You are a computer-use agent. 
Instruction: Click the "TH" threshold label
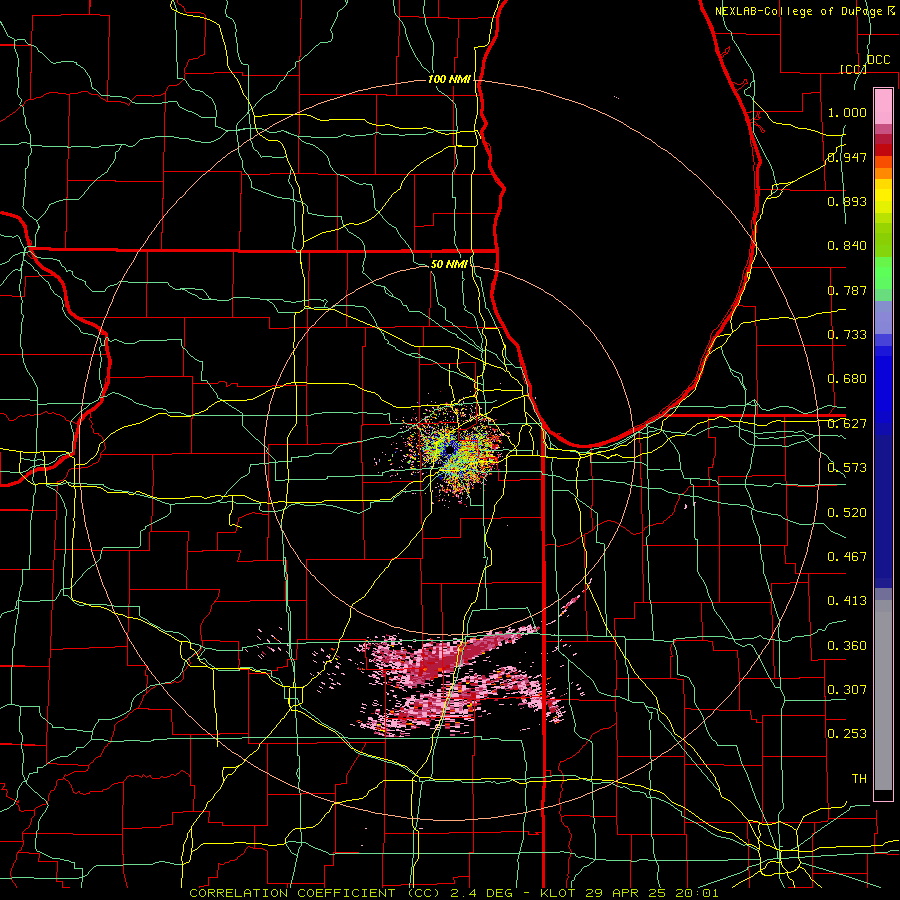pos(859,779)
